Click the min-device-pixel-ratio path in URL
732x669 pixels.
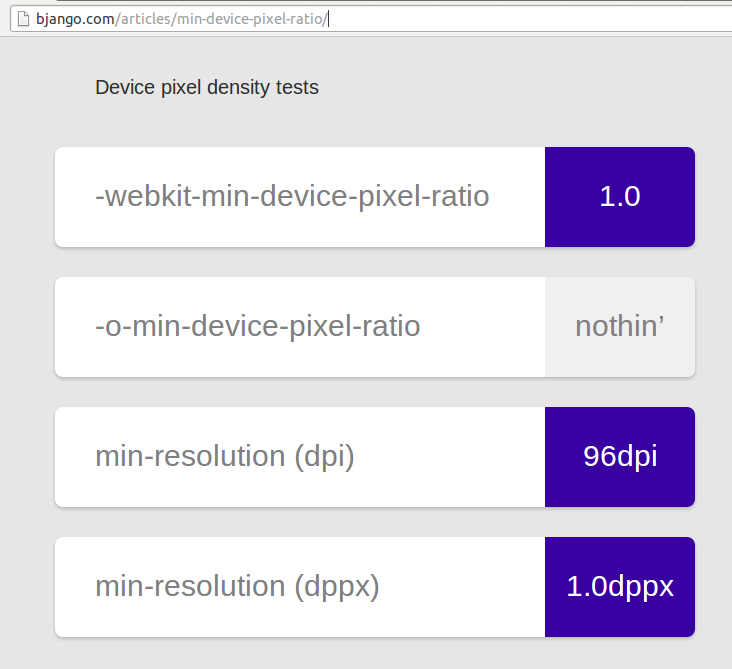250,19
